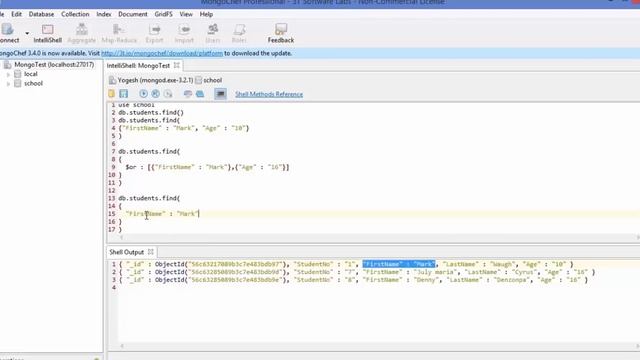
Task: Click the Map-Reduce toolbar icon
Action: 119,33
